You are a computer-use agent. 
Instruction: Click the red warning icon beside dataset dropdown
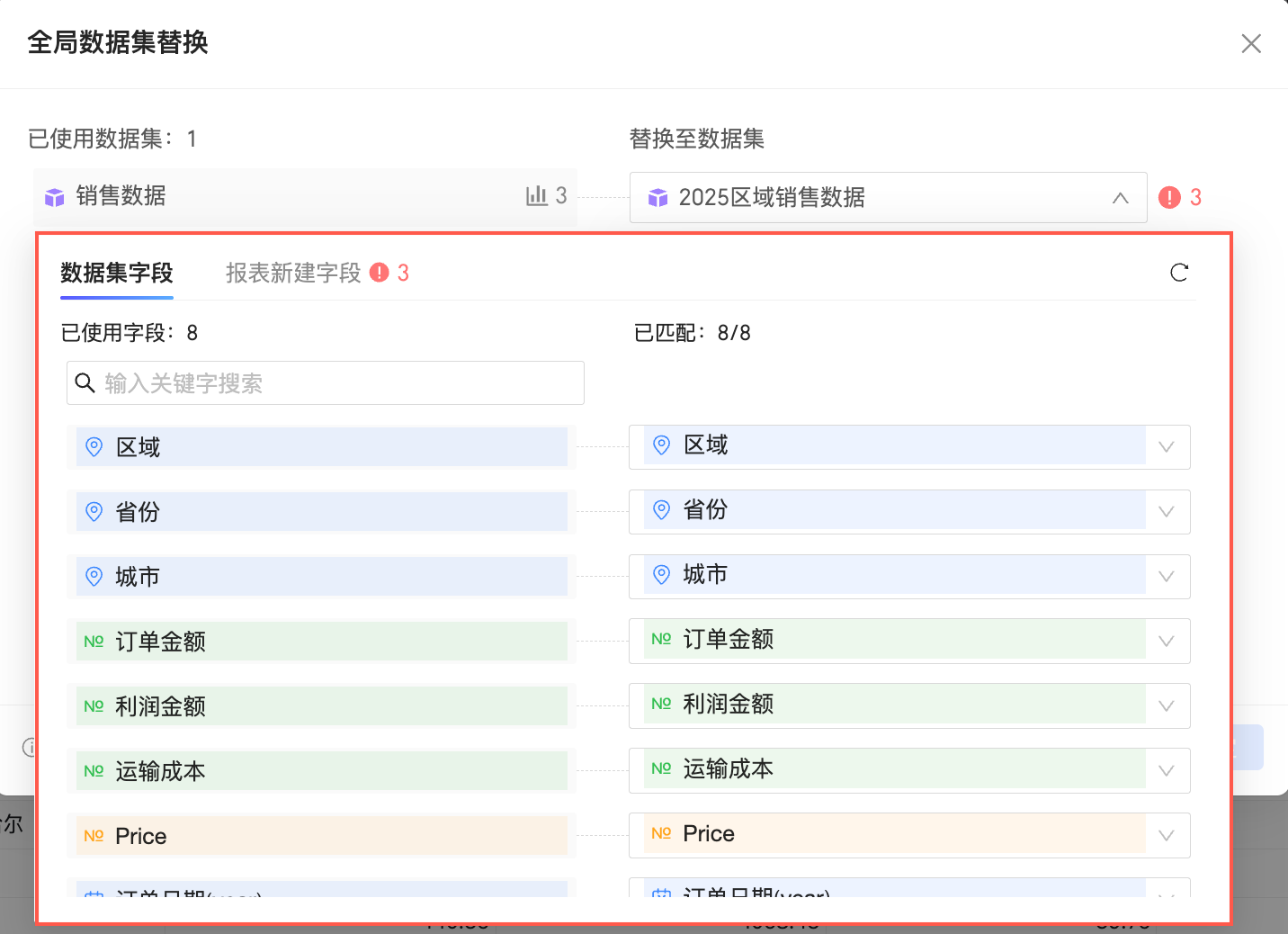tap(1169, 197)
